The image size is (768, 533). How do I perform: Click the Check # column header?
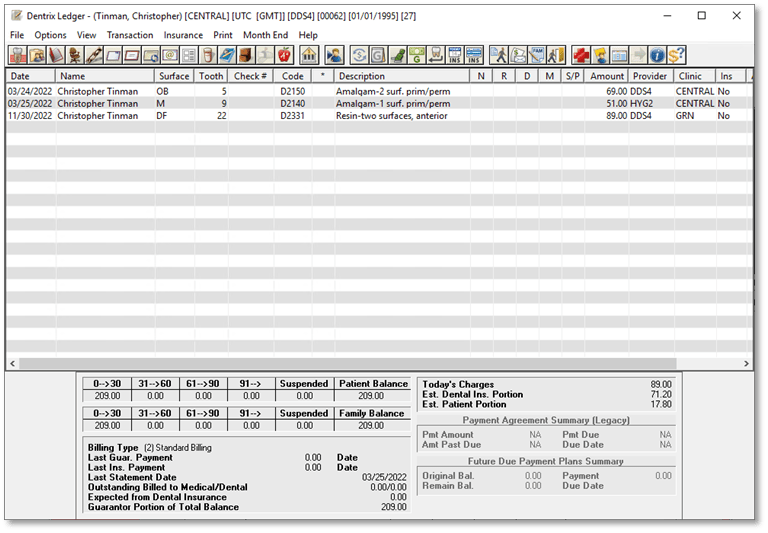[251, 76]
